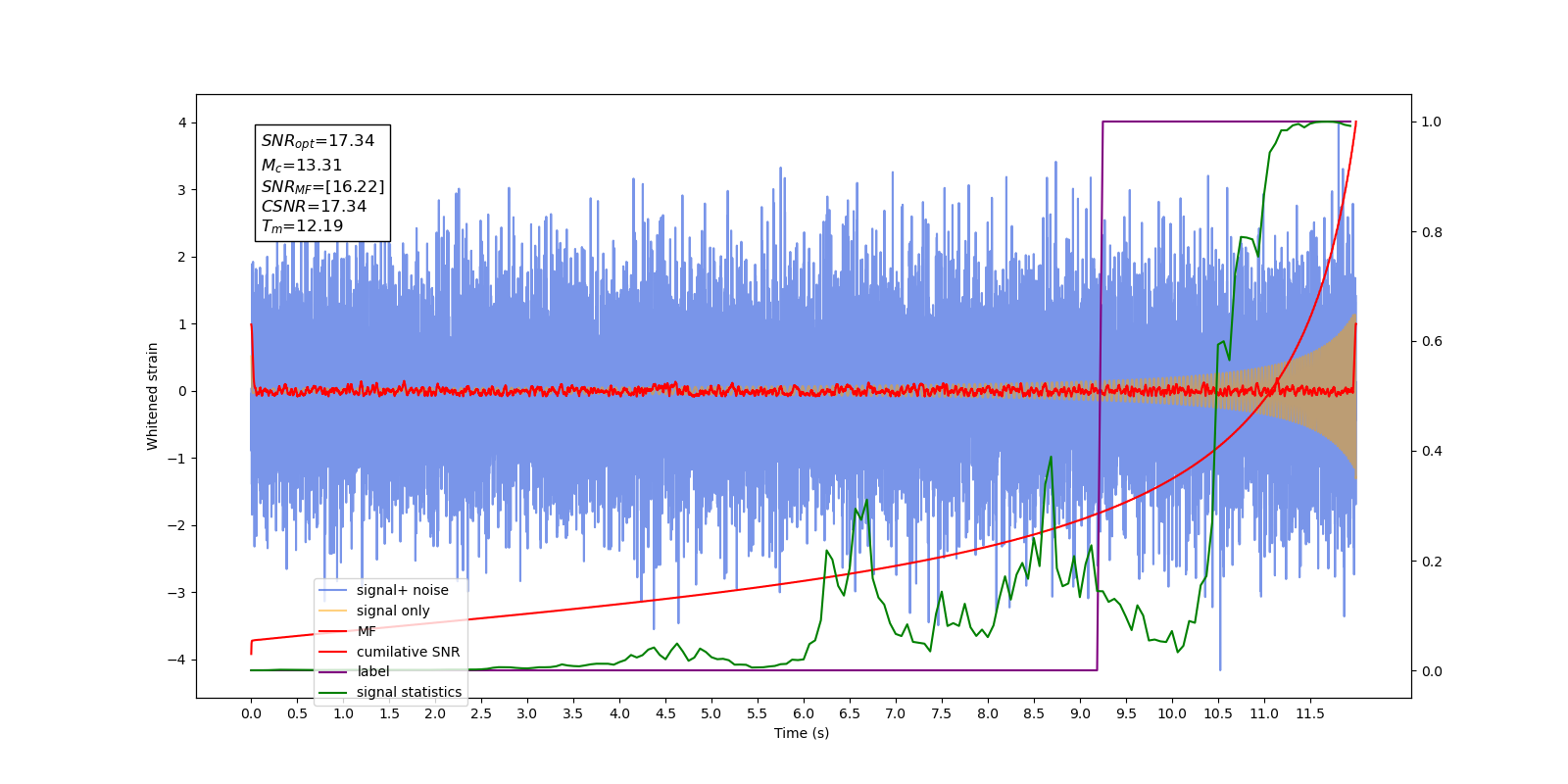The height and width of the screenshot is (784, 1568).
Task: Click the right y-axis tick label 1.0
Action: point(1432,122)
